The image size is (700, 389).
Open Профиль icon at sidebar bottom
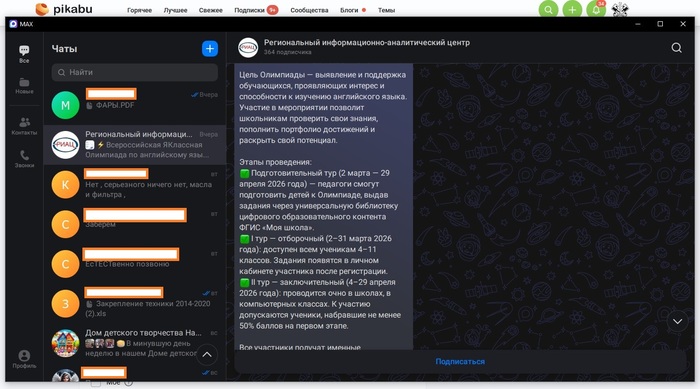24,359
